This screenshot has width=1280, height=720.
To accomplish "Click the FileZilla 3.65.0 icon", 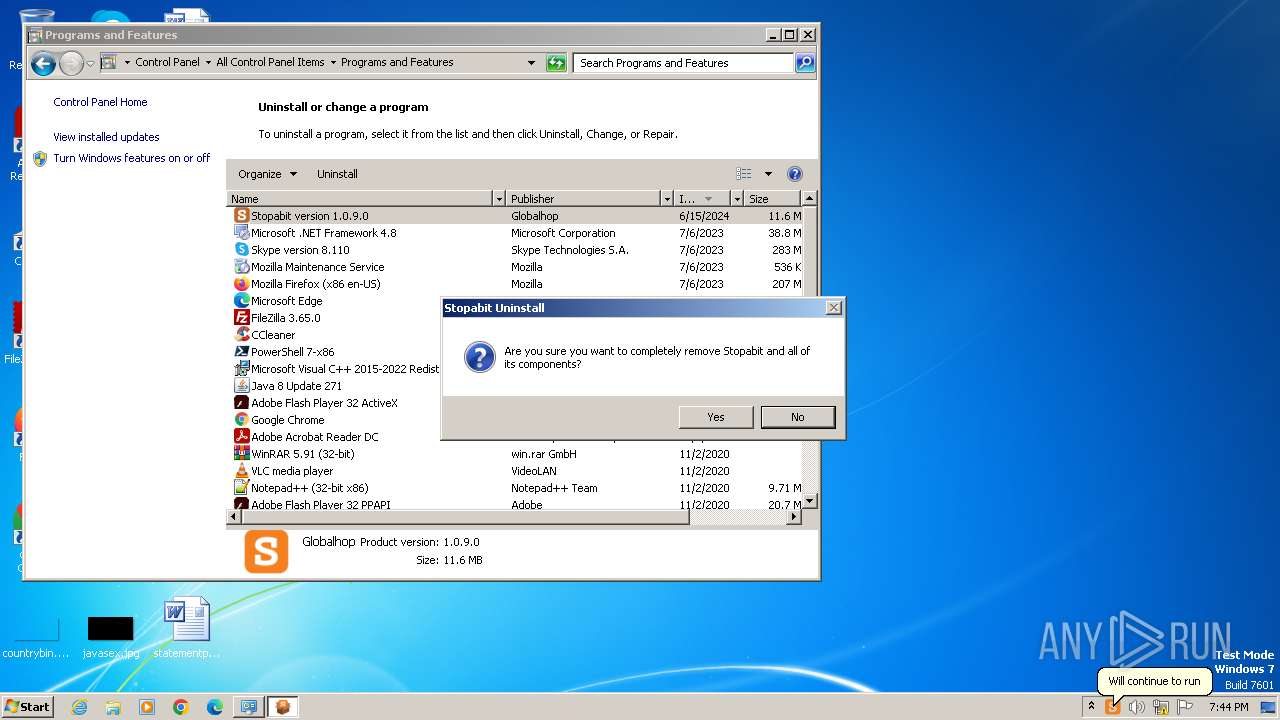I will tap(241, 318).
